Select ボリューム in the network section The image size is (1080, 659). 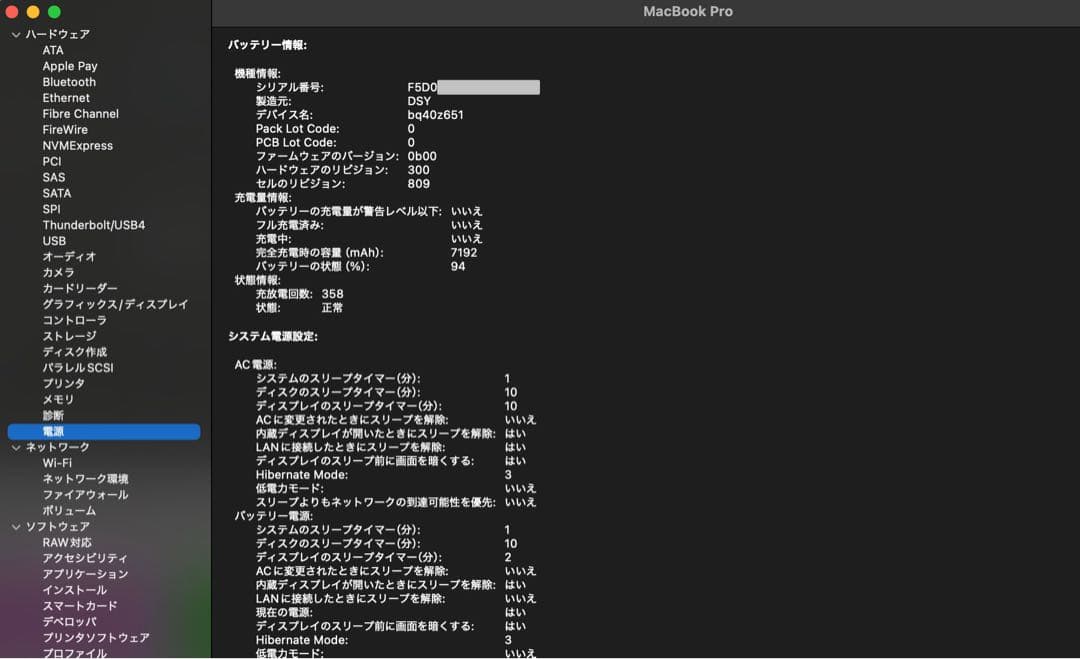coord(68,510)
